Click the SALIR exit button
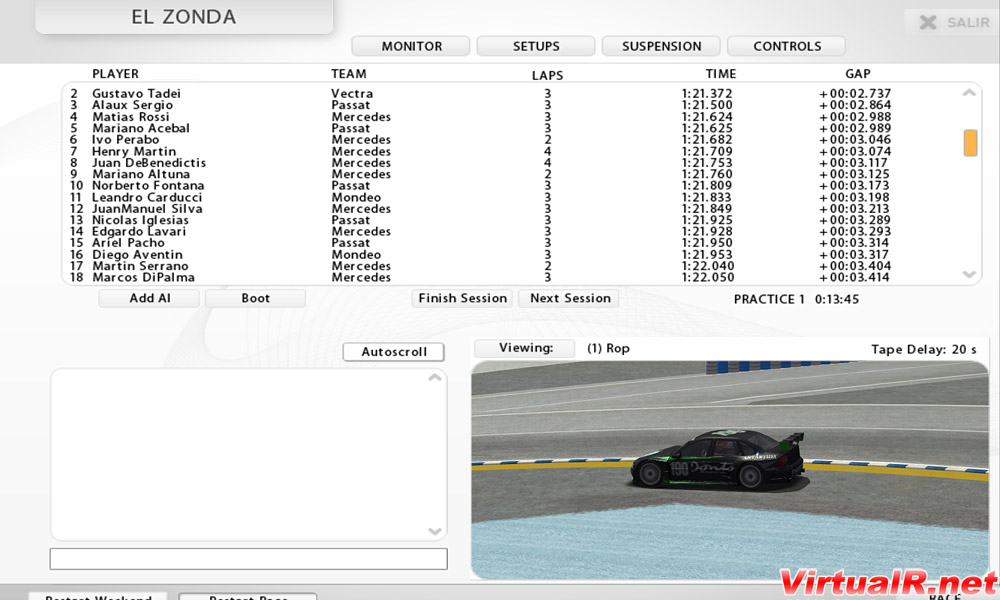The width and height of the screenshot is (1000, 600). (954, 23)
